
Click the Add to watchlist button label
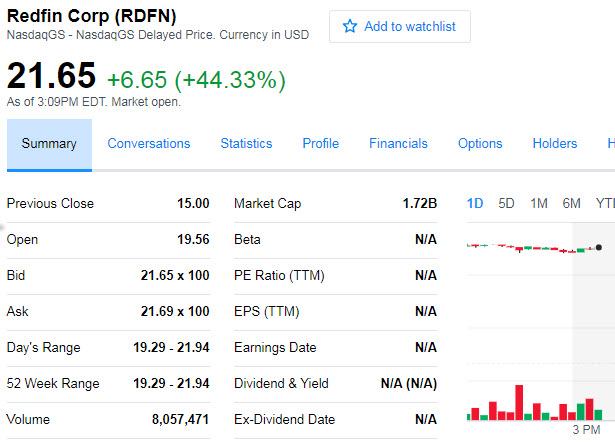(x=410, y=26)
